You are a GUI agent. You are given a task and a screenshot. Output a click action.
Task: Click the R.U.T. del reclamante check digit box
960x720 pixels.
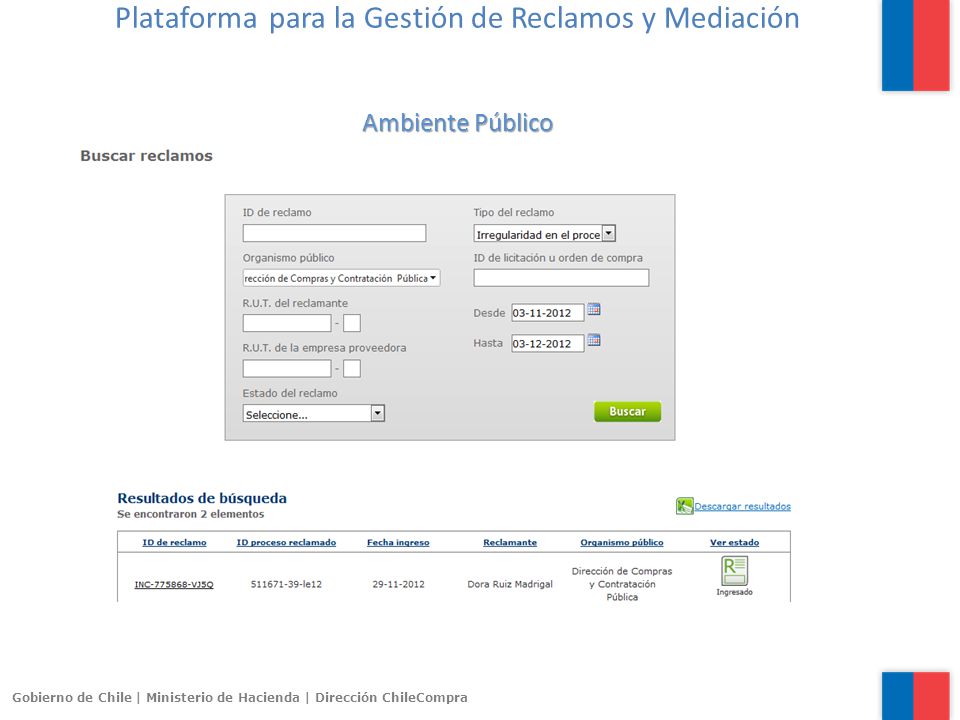(352, 323)
